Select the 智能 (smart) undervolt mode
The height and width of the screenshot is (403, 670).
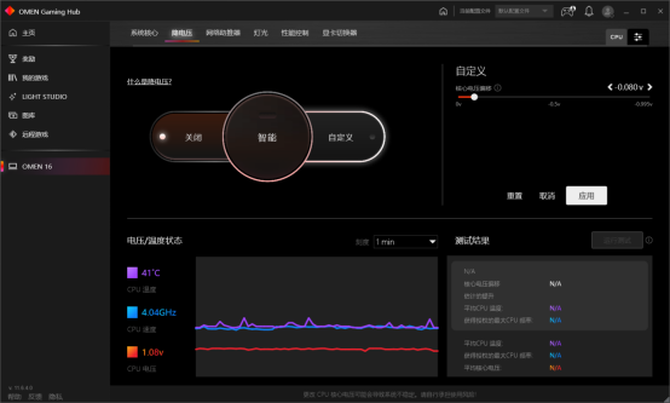267,137
